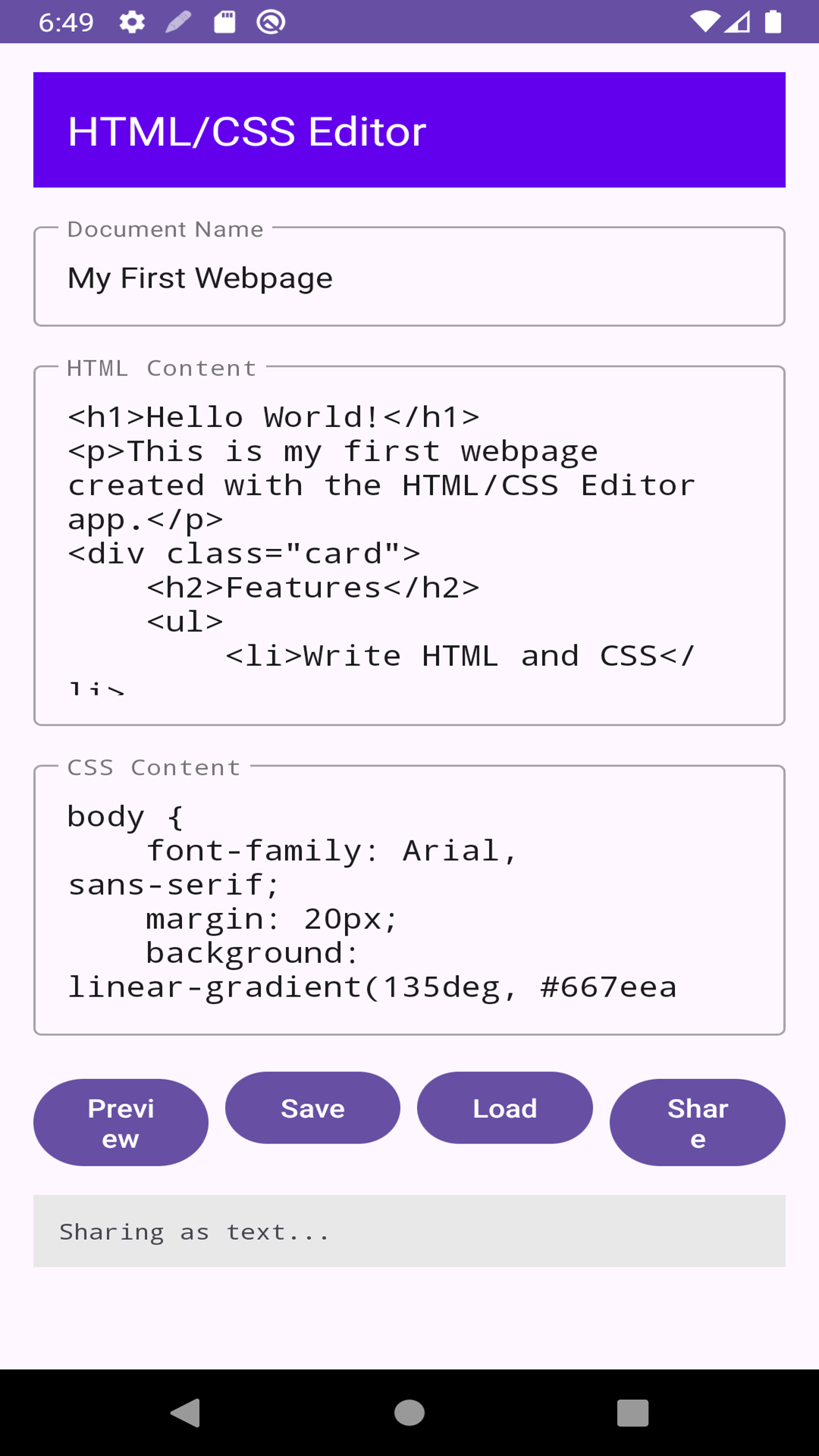The height and width of the screenshot is (1456, 819).
Task: Tap the clock time in status bar
Action: 66,22
